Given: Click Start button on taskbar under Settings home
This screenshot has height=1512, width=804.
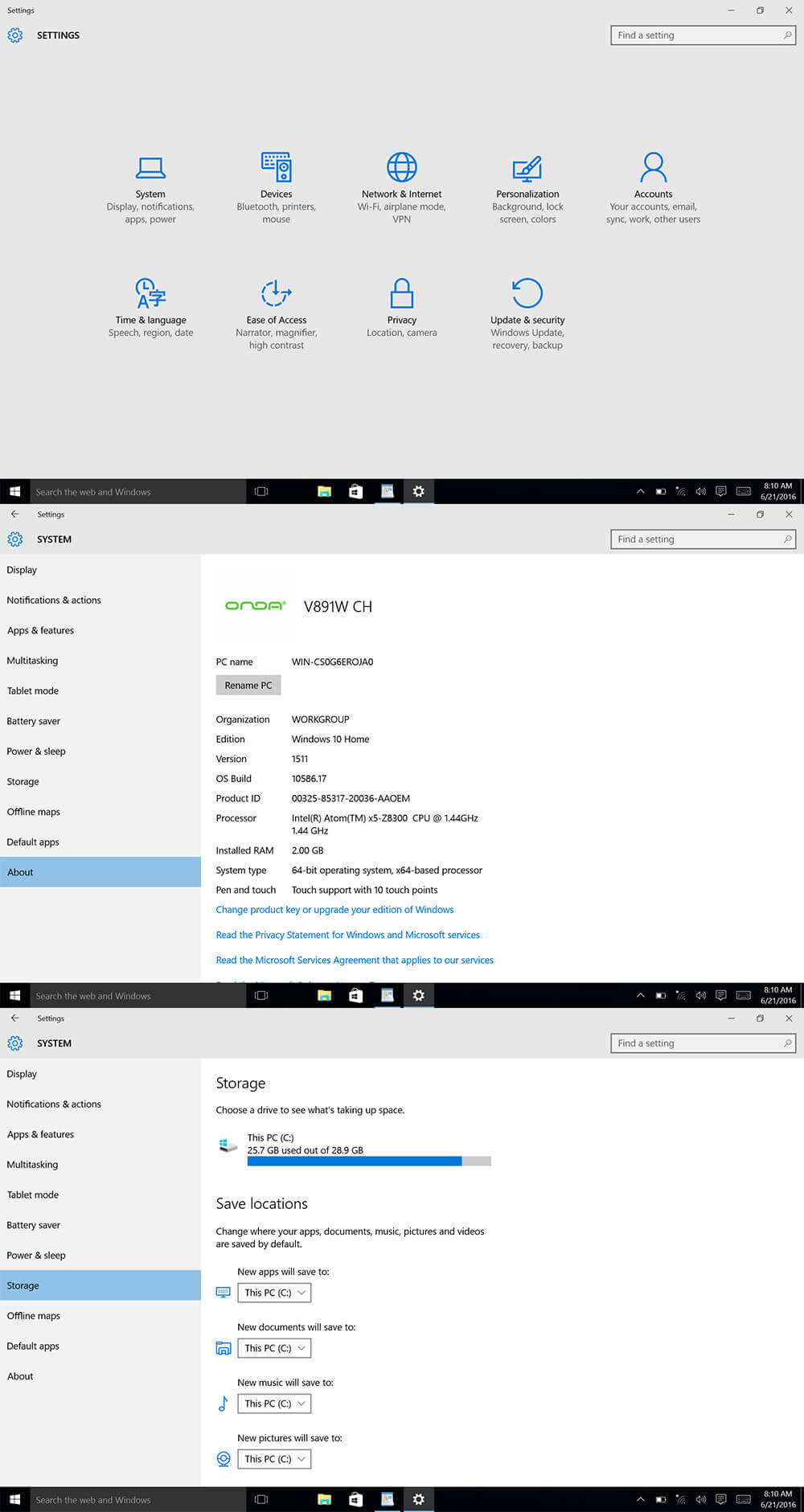Looking at the screenshot, I should click(14, 491).
